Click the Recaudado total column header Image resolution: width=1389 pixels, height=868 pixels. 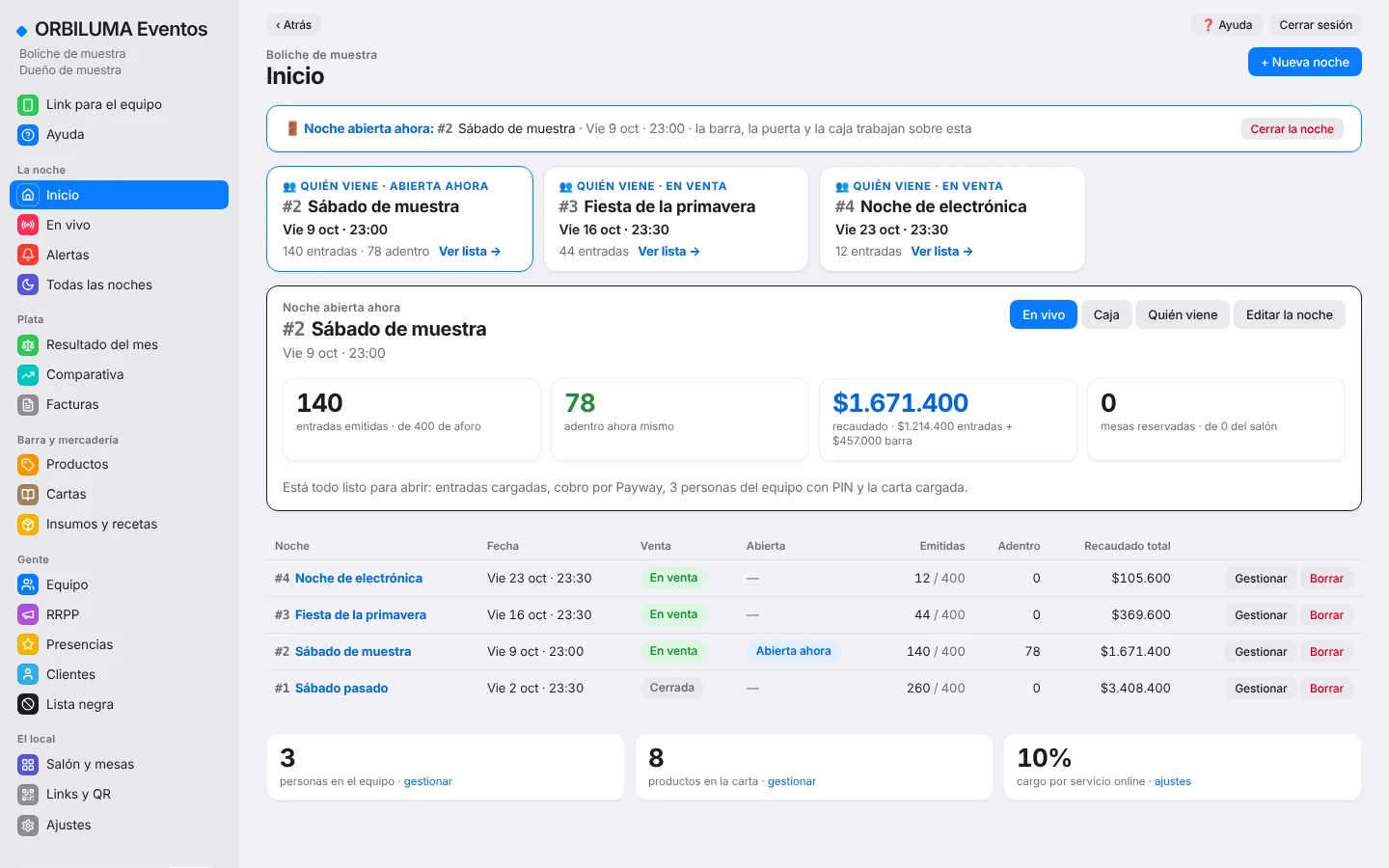[1128, 546]
